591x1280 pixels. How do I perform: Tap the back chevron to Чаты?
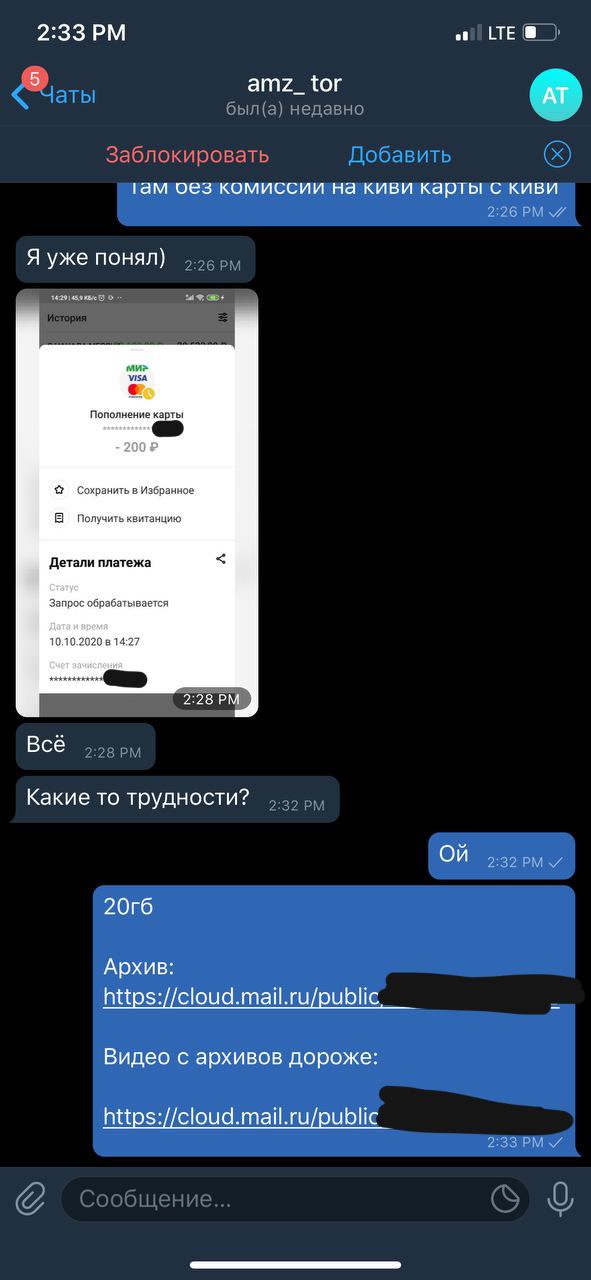(x=19, y=96)
